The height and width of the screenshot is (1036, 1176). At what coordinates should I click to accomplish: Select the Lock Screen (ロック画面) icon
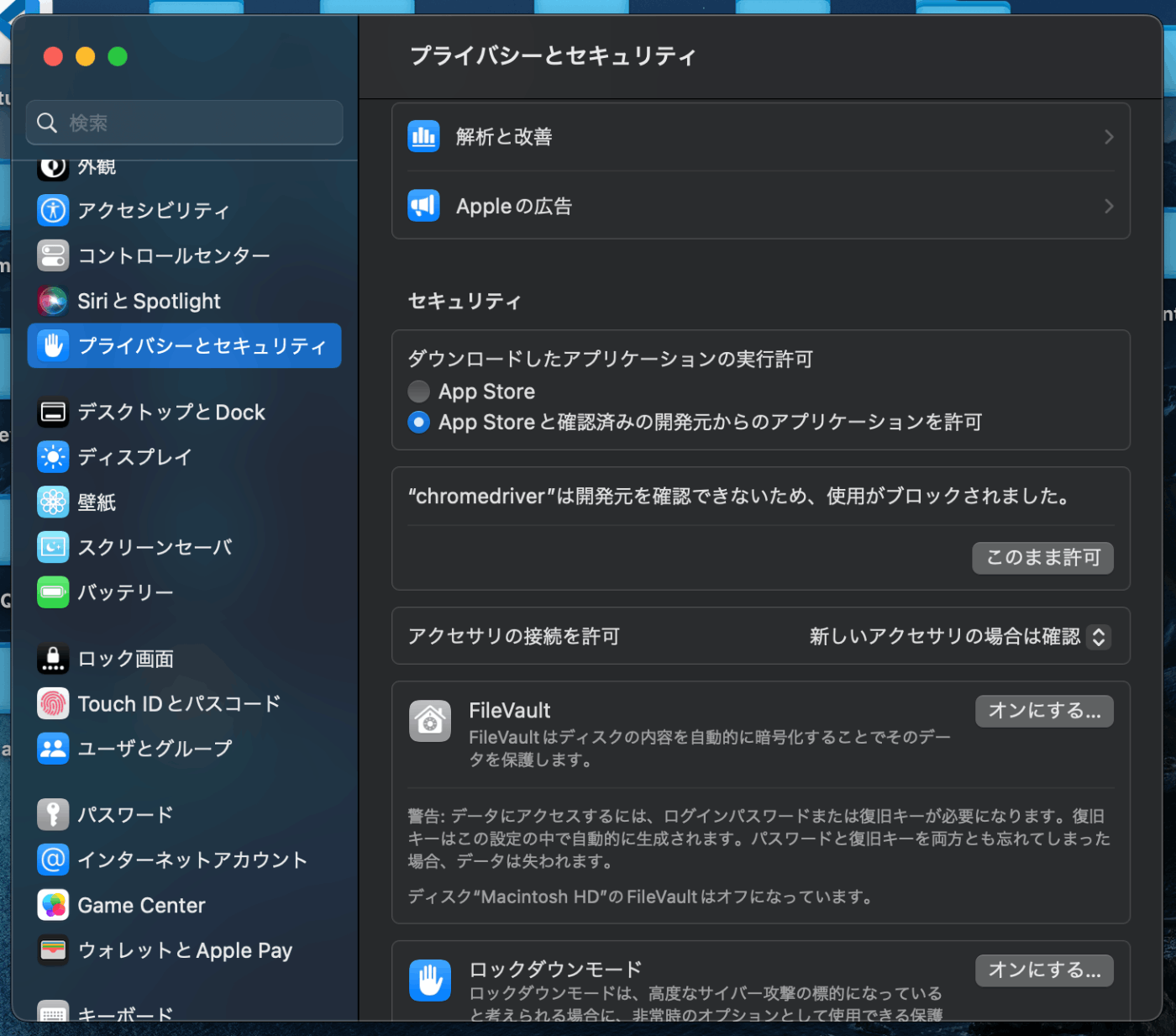coord(53,659)
